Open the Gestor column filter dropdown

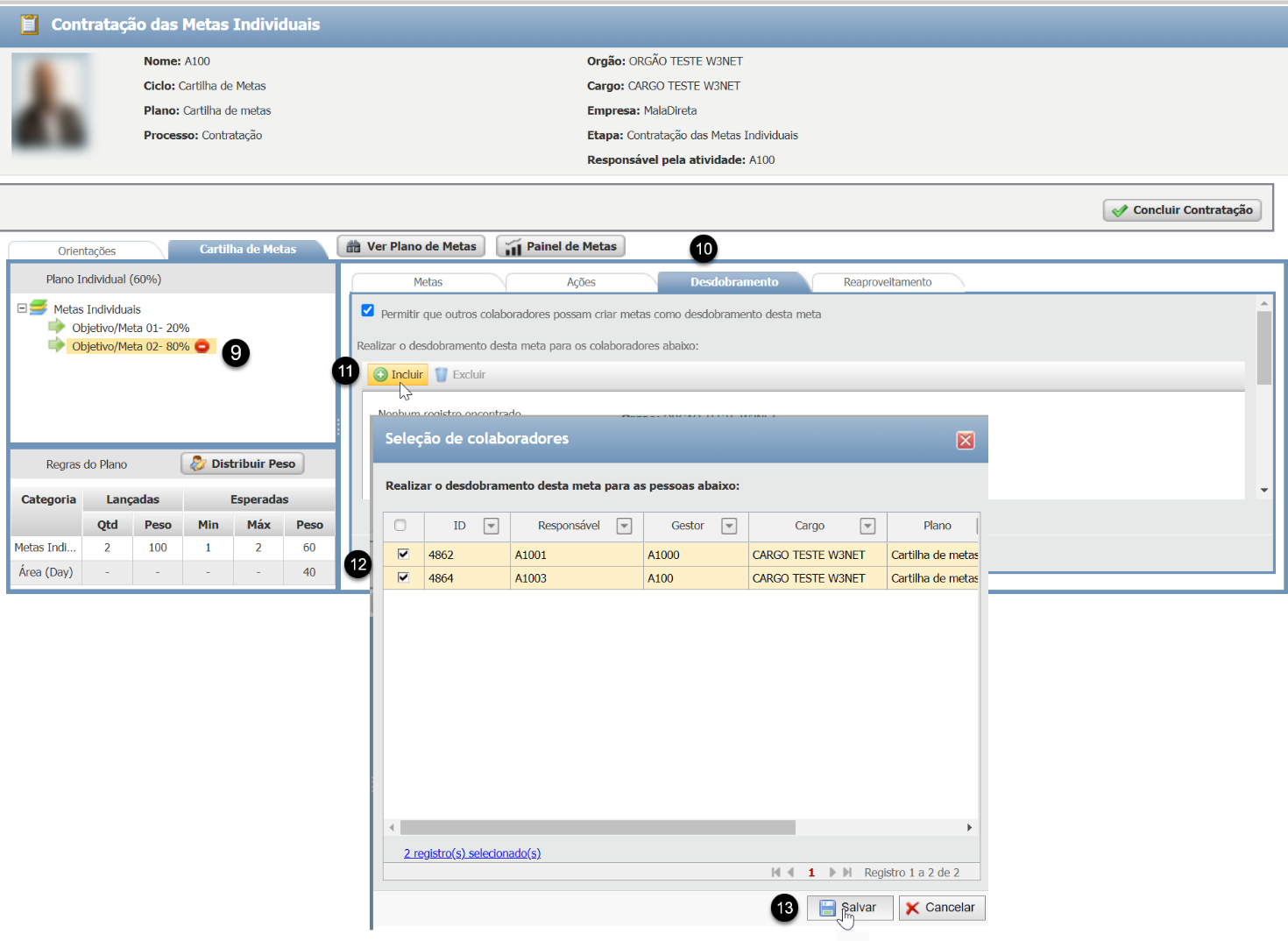coord(729,526)
